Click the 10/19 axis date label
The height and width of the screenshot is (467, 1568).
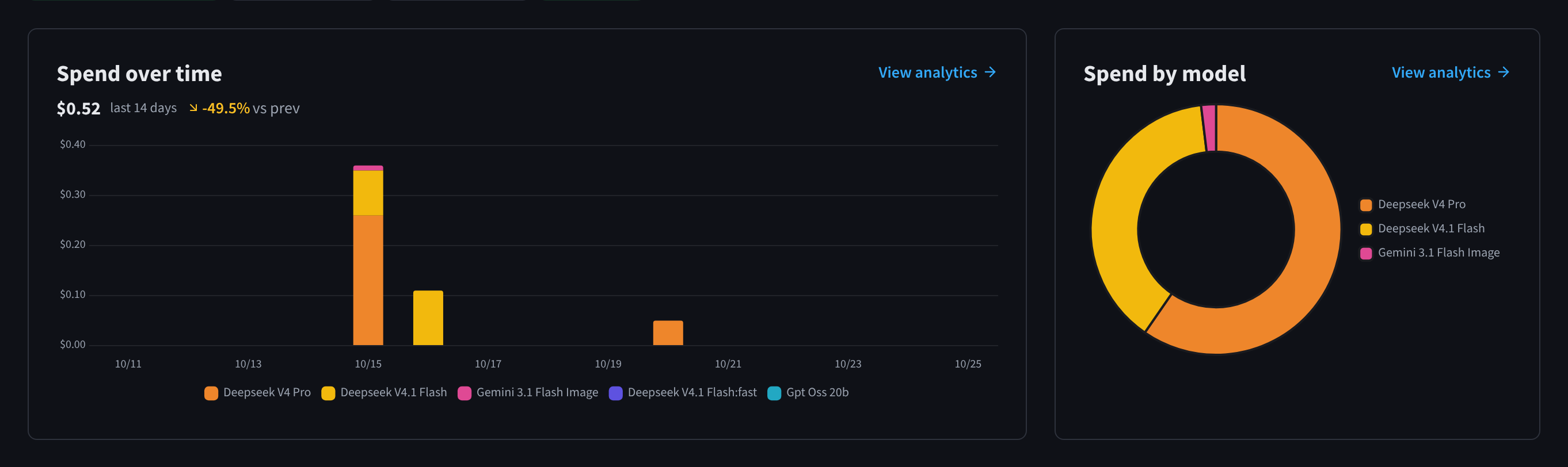[x=608, y=363]
